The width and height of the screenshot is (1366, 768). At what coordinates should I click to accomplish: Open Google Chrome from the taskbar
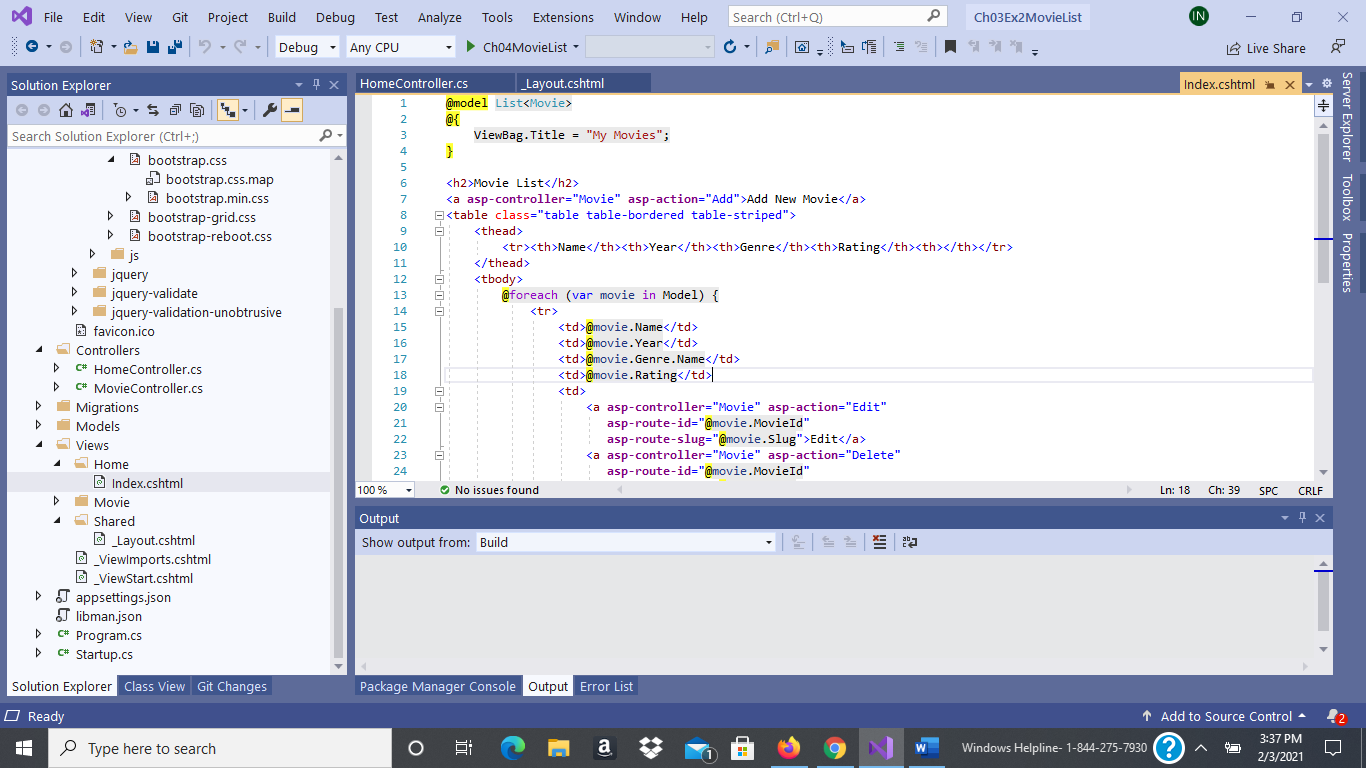coord(835,748)
